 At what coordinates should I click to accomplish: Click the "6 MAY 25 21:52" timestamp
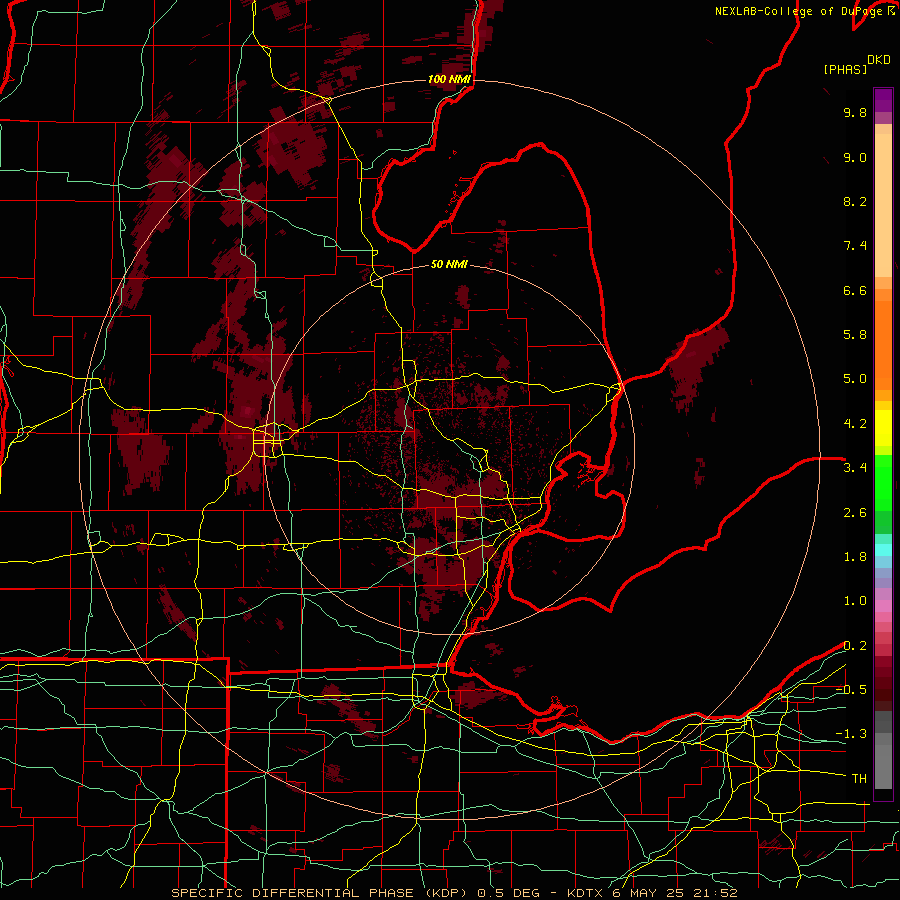[676, 893]
